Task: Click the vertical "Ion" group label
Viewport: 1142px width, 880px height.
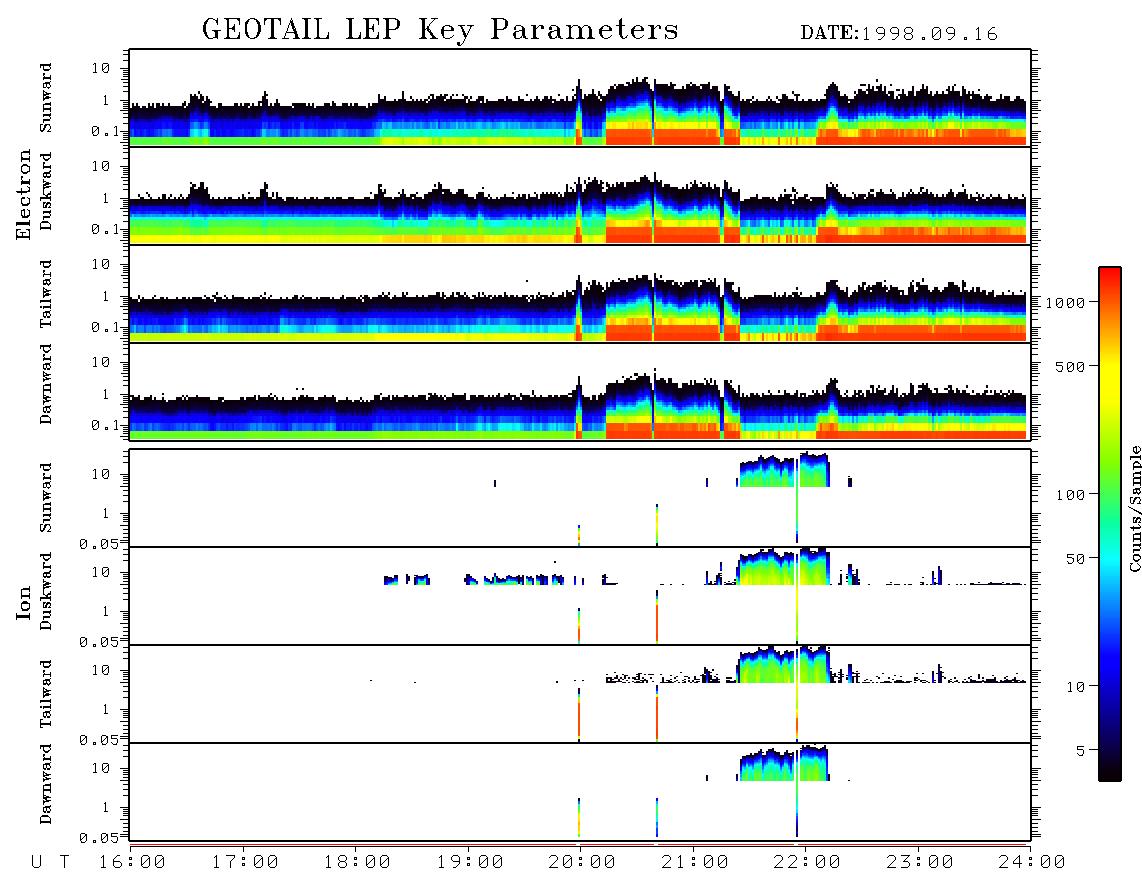Action: tap(23, 602)
